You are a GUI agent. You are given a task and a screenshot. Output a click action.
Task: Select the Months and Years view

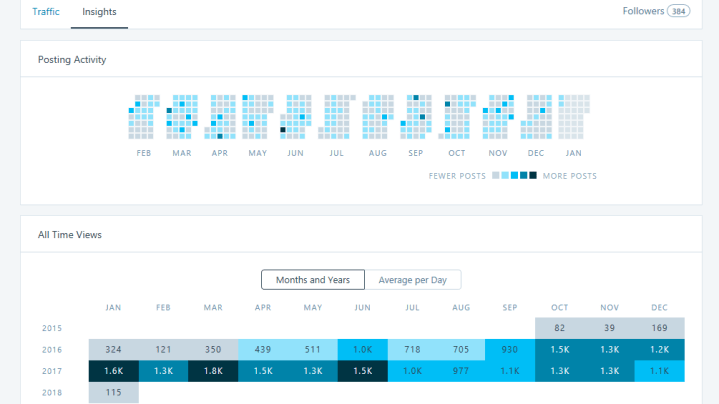313,280
